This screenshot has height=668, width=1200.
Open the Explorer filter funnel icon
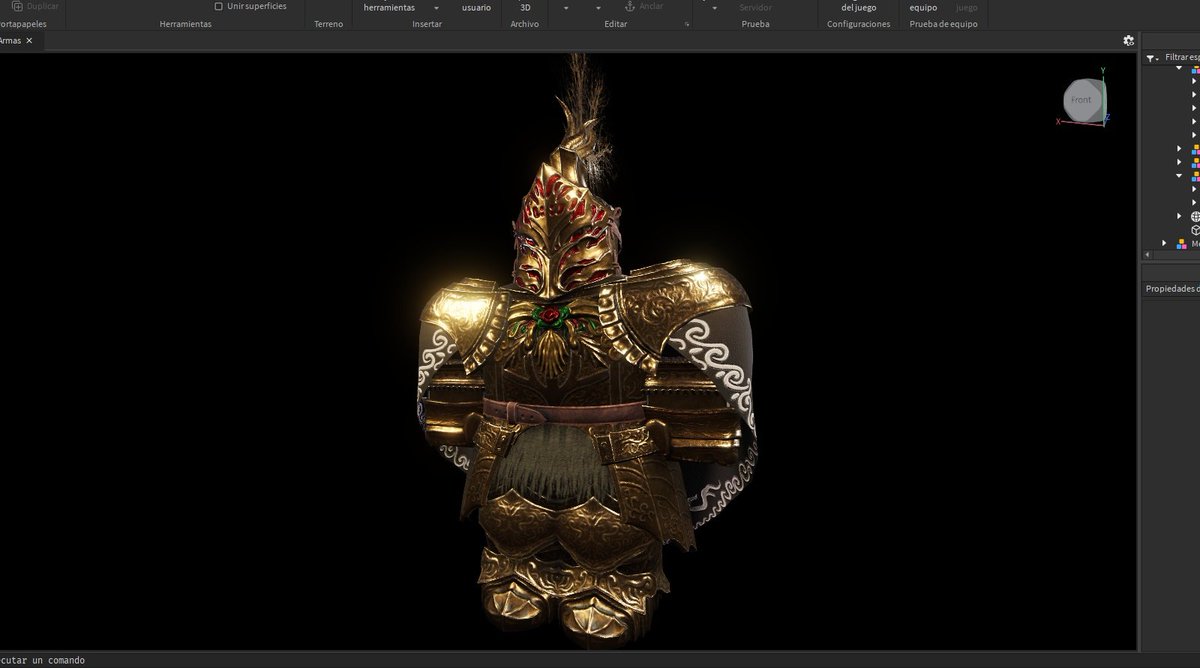[1150, 58]
